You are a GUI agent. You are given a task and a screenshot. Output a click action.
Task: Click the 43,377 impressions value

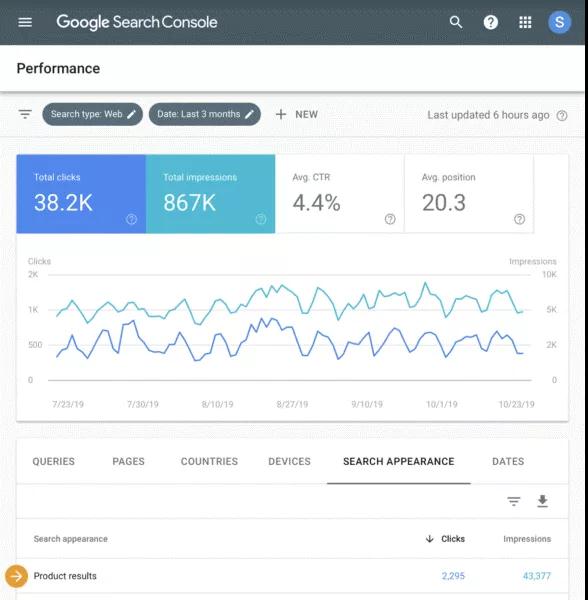point(537,576)
